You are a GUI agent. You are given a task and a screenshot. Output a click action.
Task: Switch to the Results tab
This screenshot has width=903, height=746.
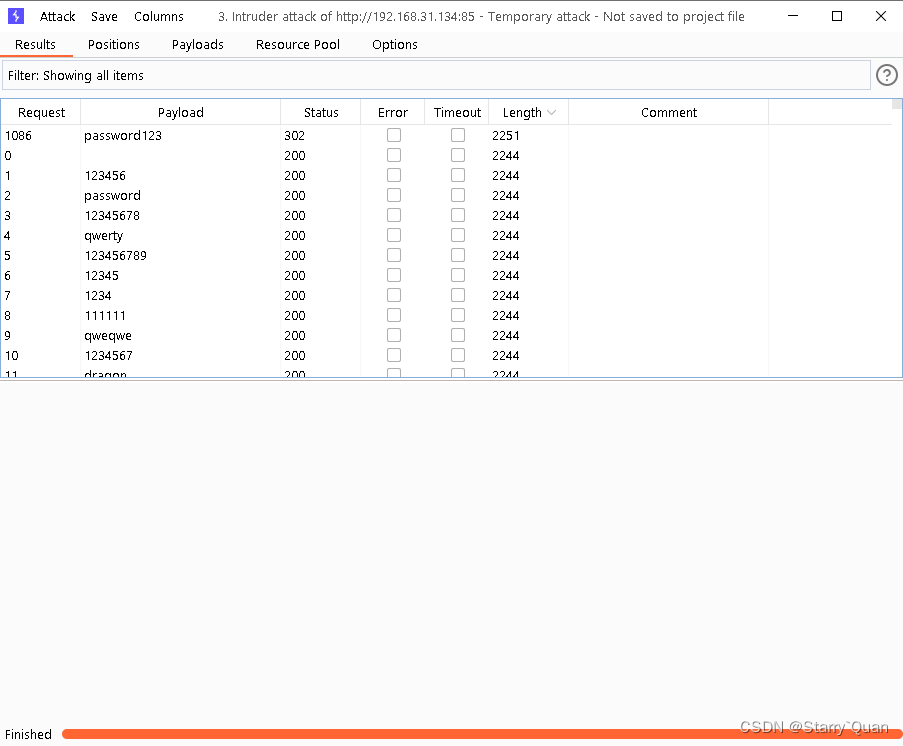click(37, 44)
